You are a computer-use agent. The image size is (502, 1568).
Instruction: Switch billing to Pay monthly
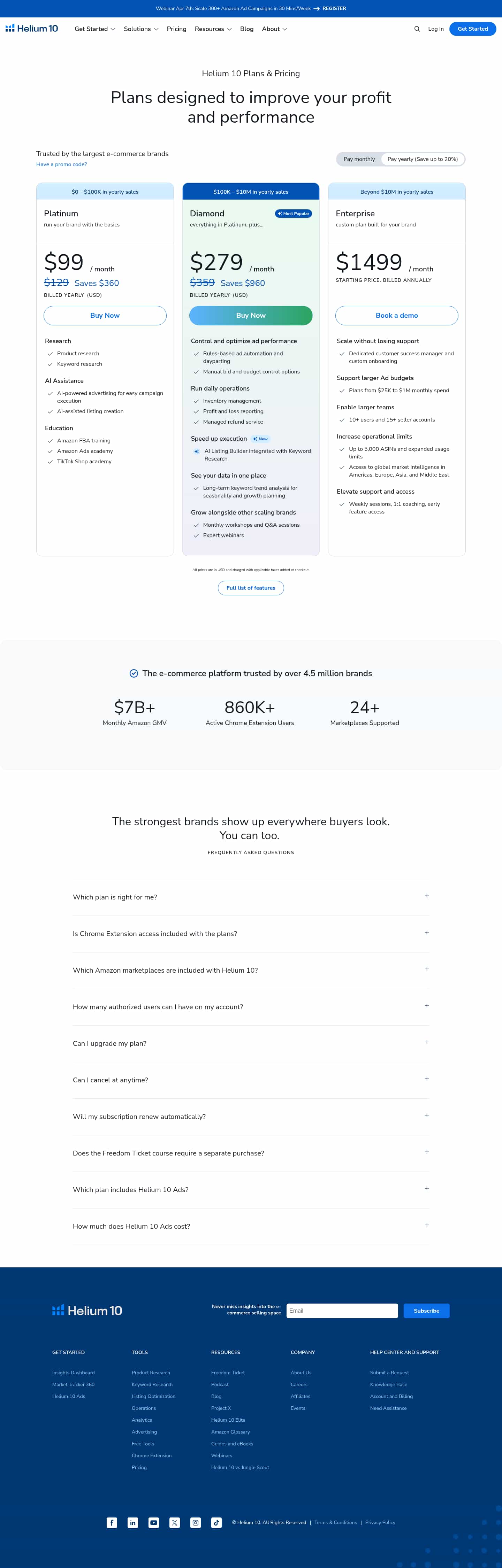359,160
